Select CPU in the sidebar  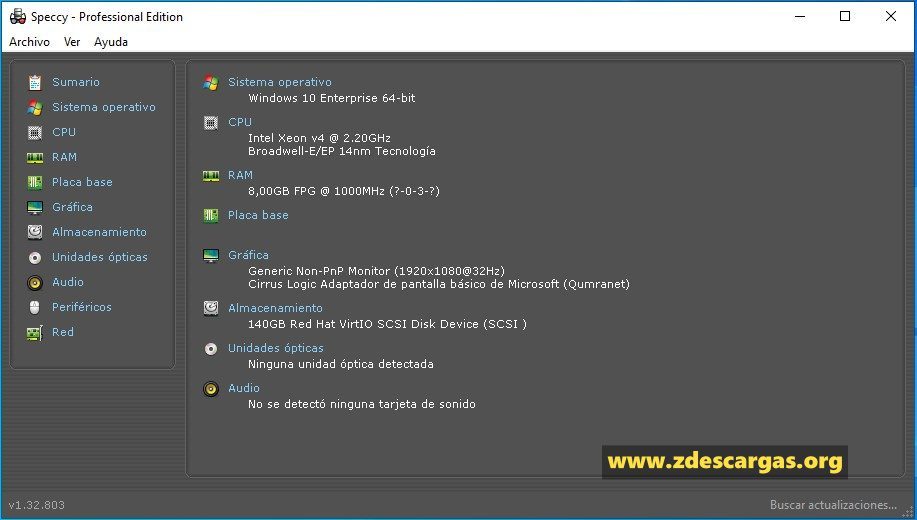[x=64, y=132]
